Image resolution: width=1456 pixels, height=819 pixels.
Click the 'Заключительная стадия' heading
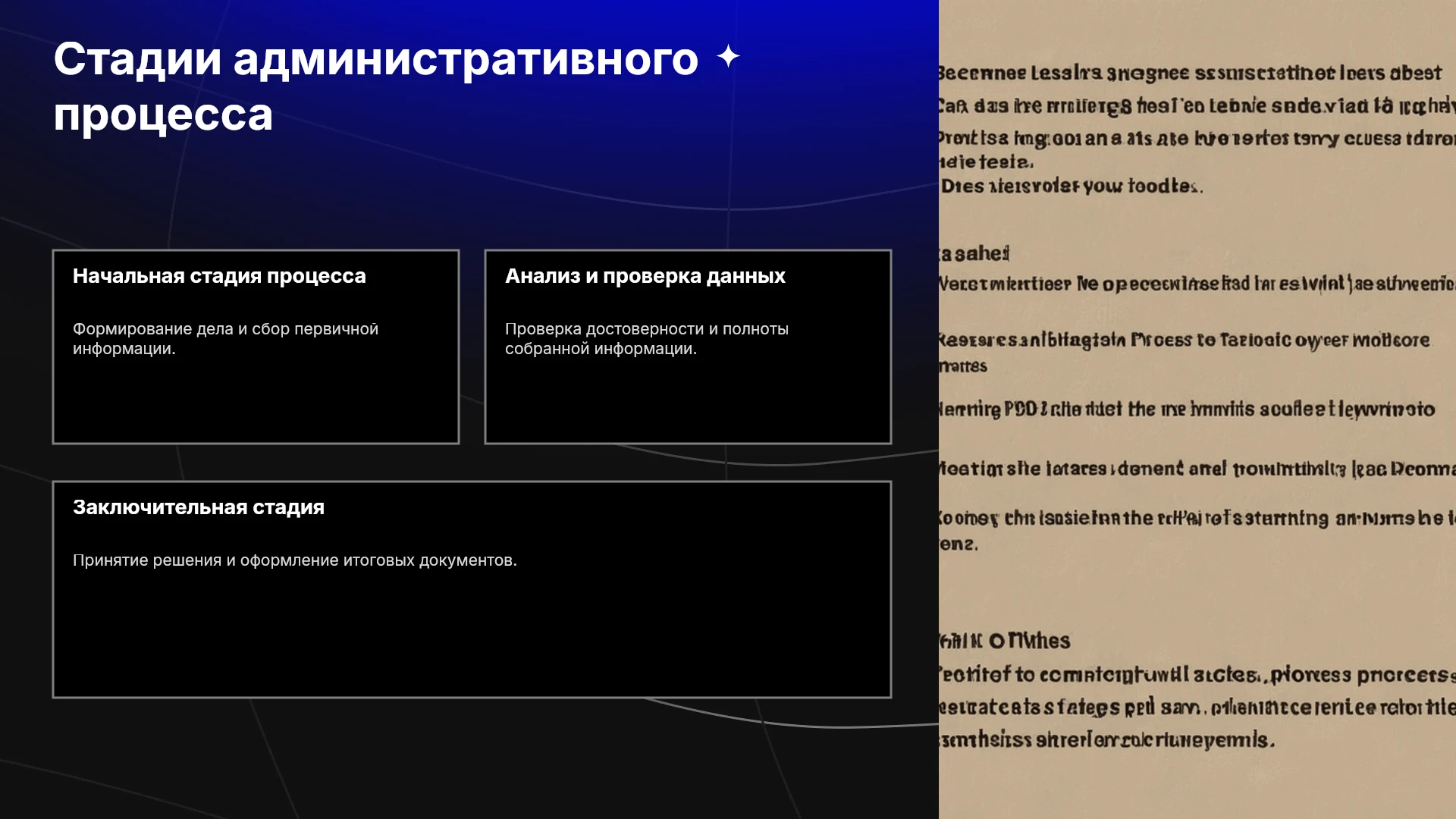click(199, 507)
